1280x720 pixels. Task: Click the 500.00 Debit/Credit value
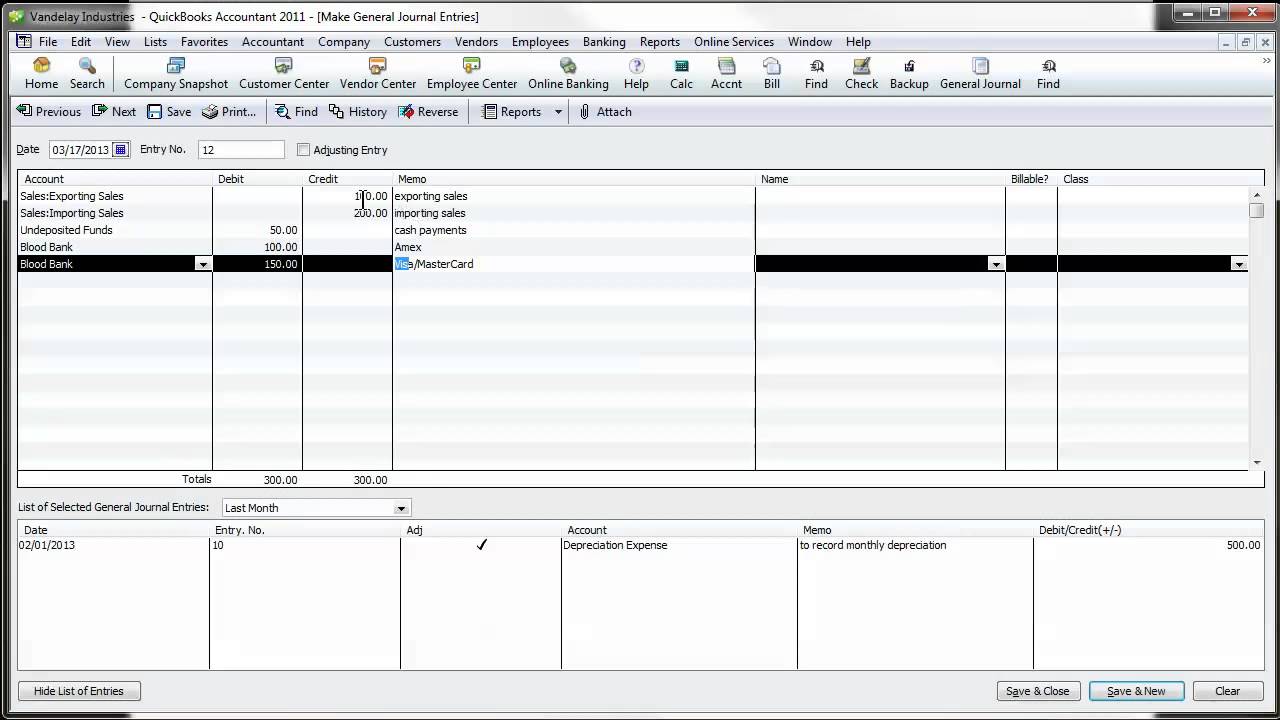1243,545
